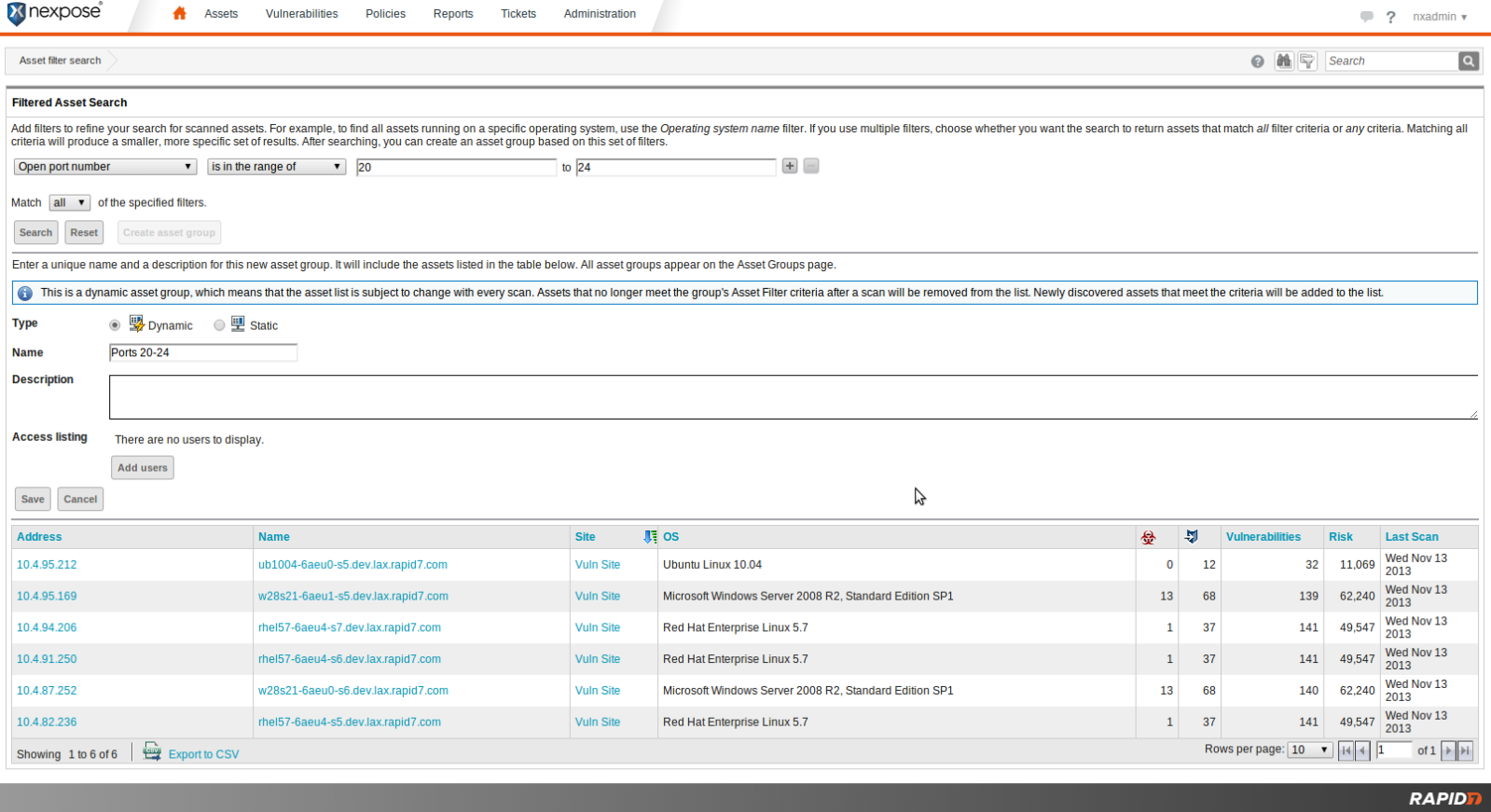Click the Export to CSV icon
Screen dimensions: 1491x812
point(152,752)
